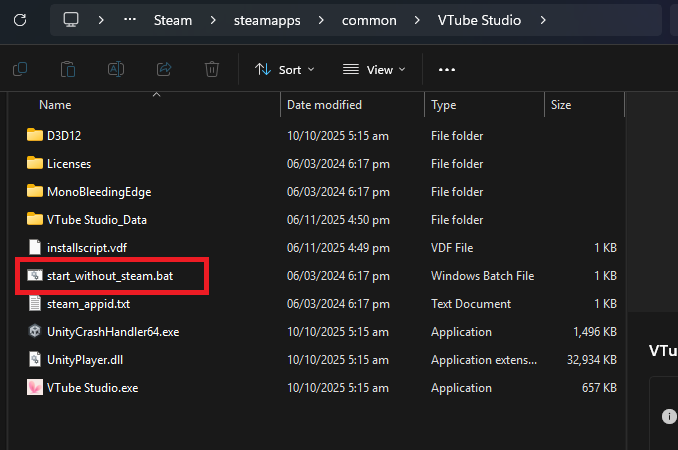The width and height of the screenshot is (678, 450).
Task: Go to the Steam breadcrumb folder
Action: click(x=173, y=20)
